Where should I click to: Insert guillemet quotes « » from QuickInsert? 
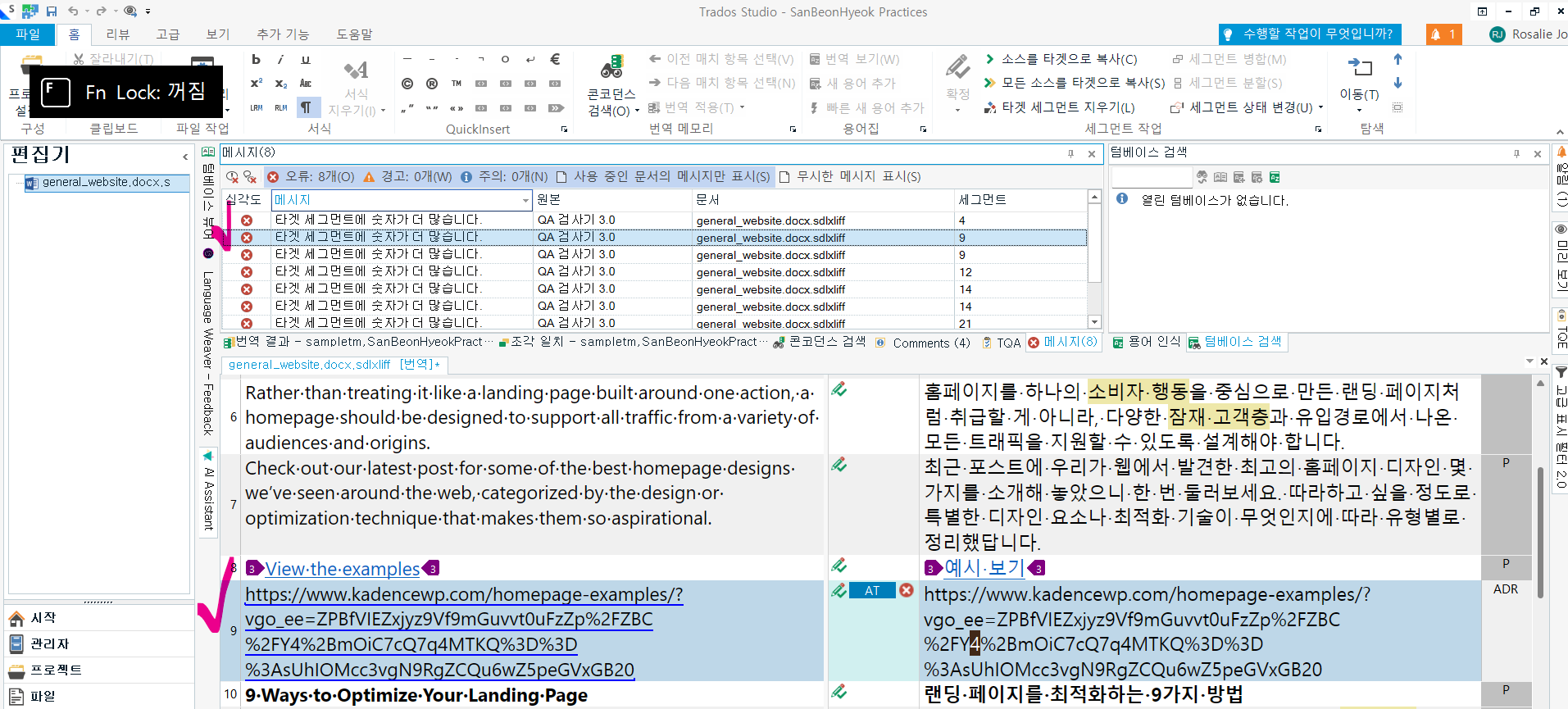pyautogui.click(x=457, y=107)
